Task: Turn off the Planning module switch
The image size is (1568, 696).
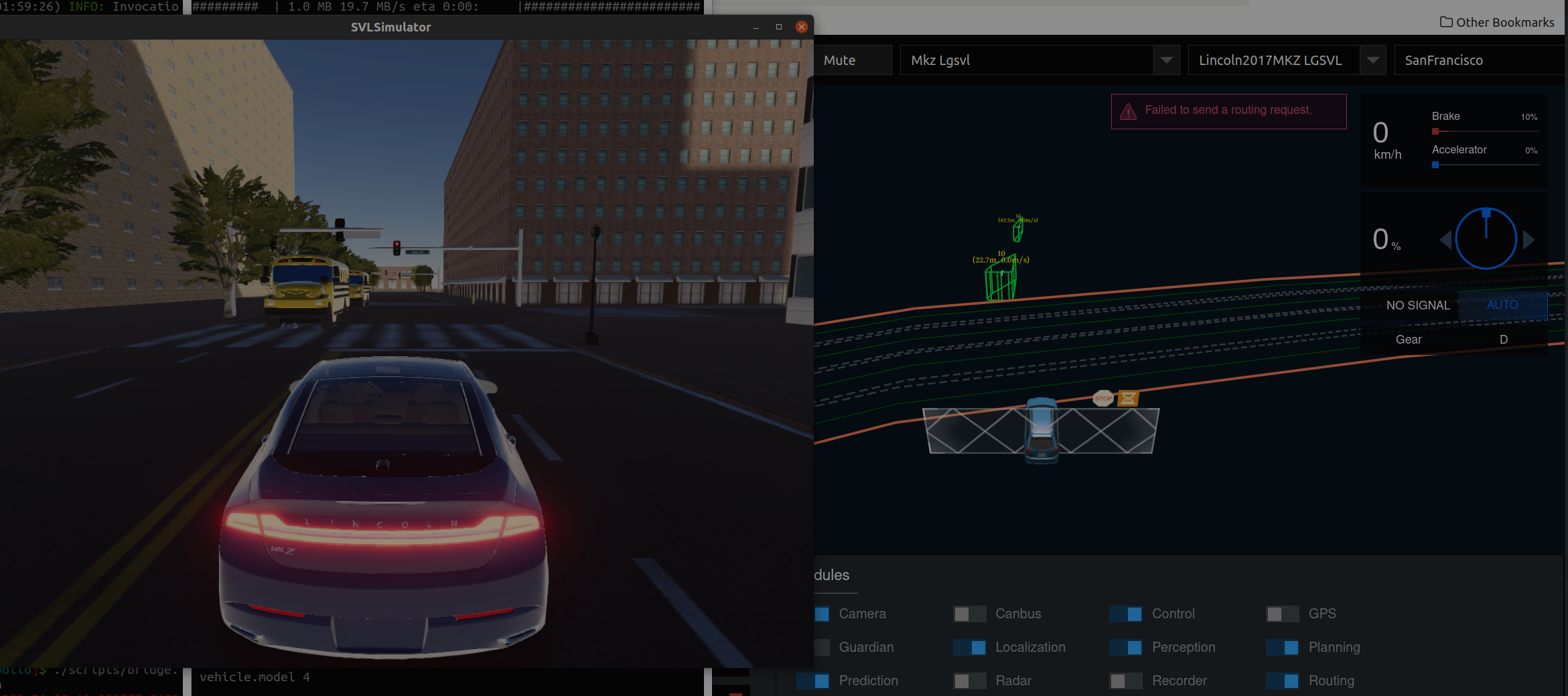Action: 1283,647
